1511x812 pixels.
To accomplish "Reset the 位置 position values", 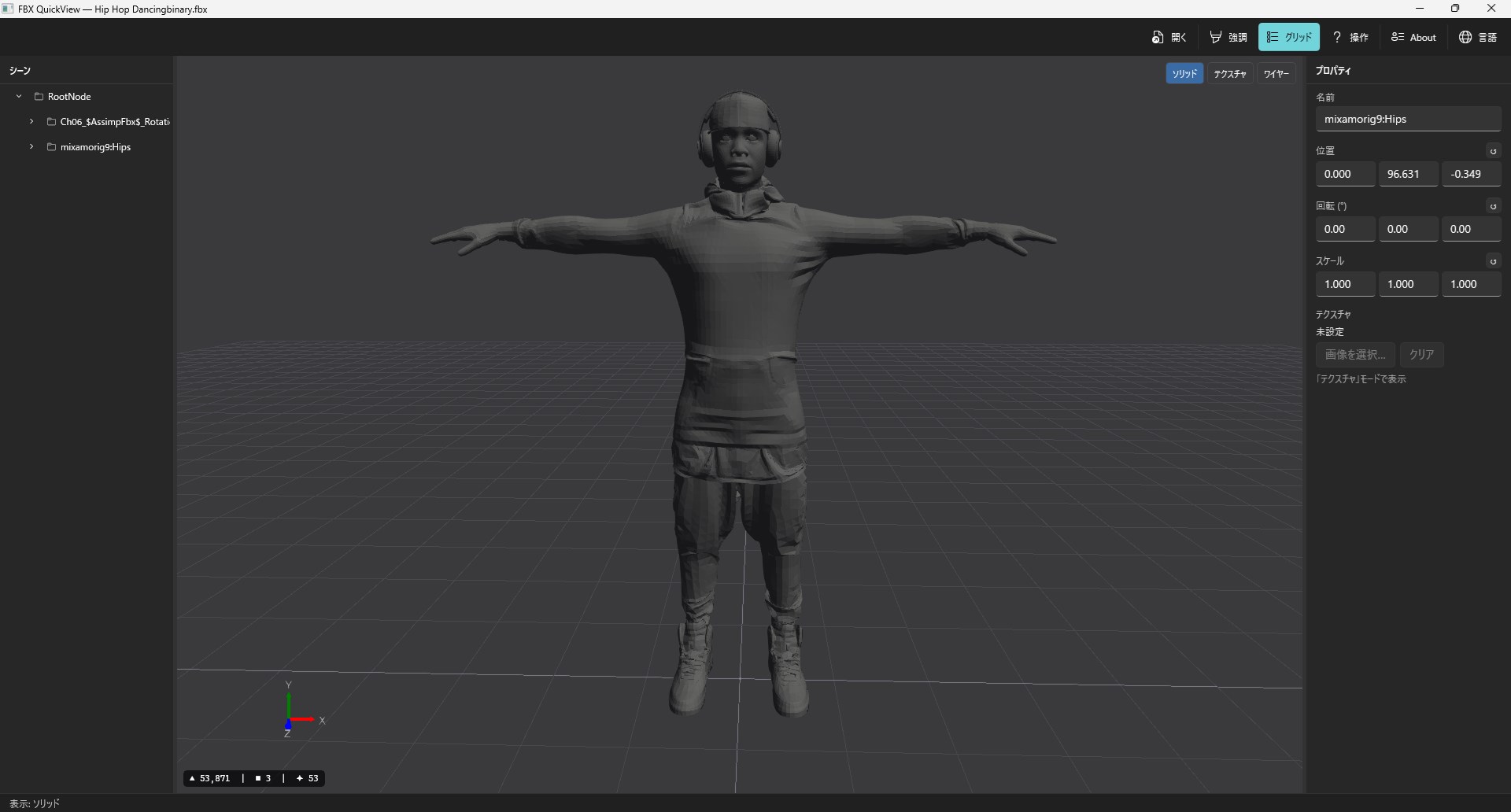I will tap(1493, 151).
